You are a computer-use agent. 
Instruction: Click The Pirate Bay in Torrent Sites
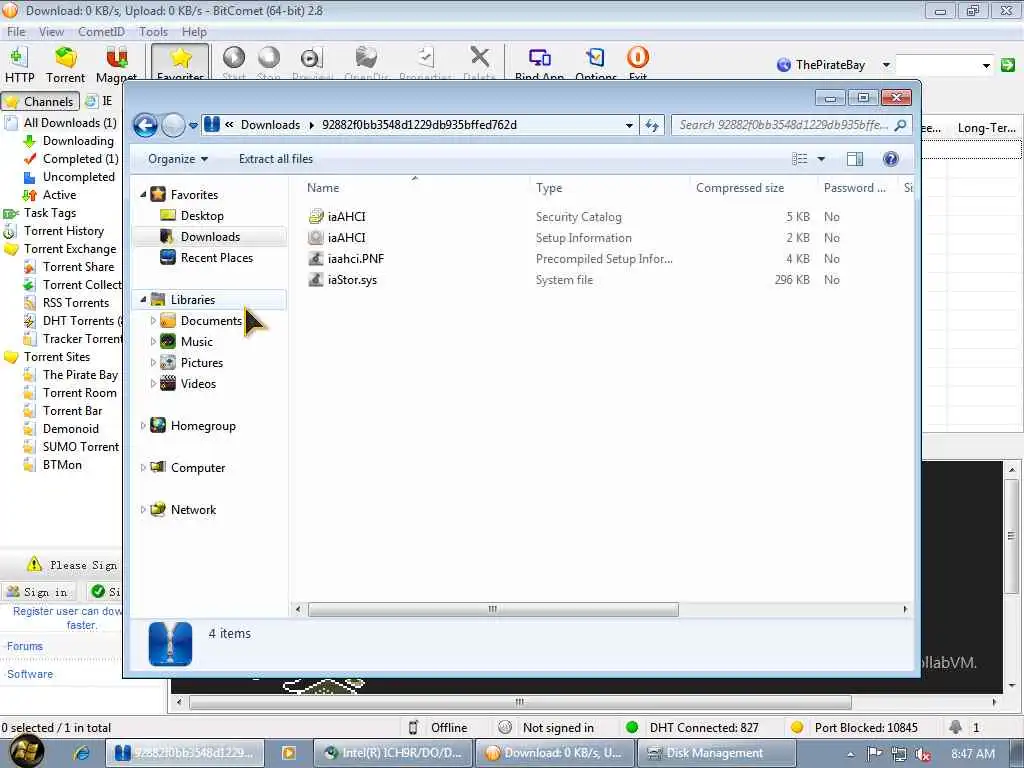(x=80, y=374)
